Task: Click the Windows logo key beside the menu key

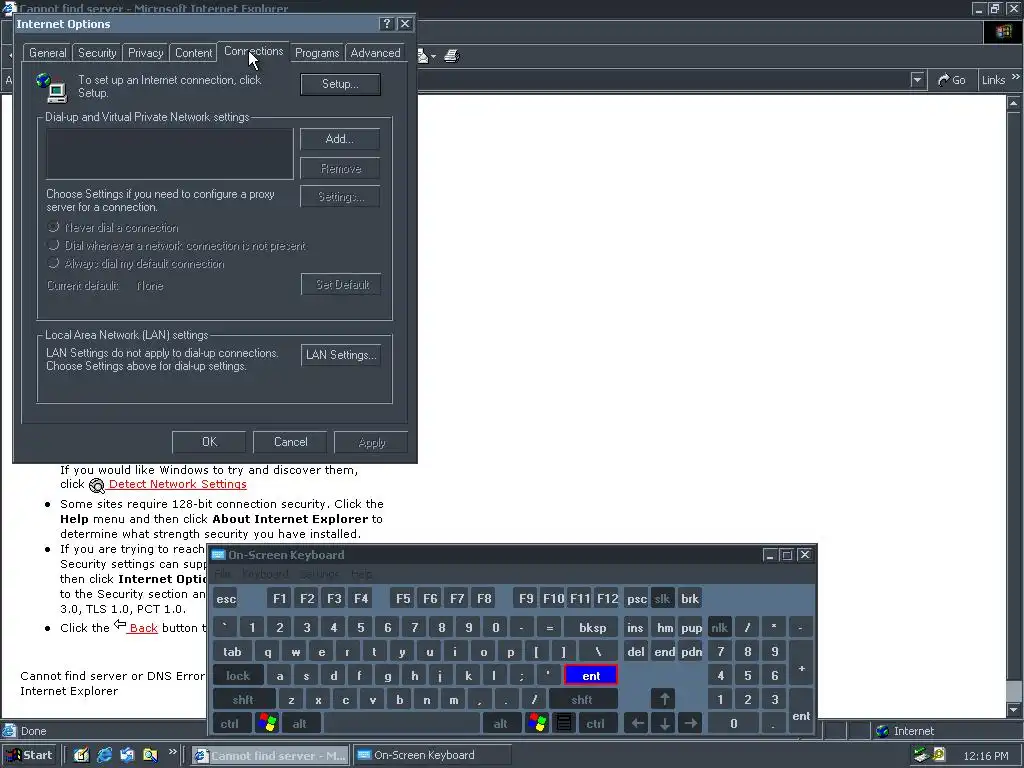Action: [x=537, y=723]
